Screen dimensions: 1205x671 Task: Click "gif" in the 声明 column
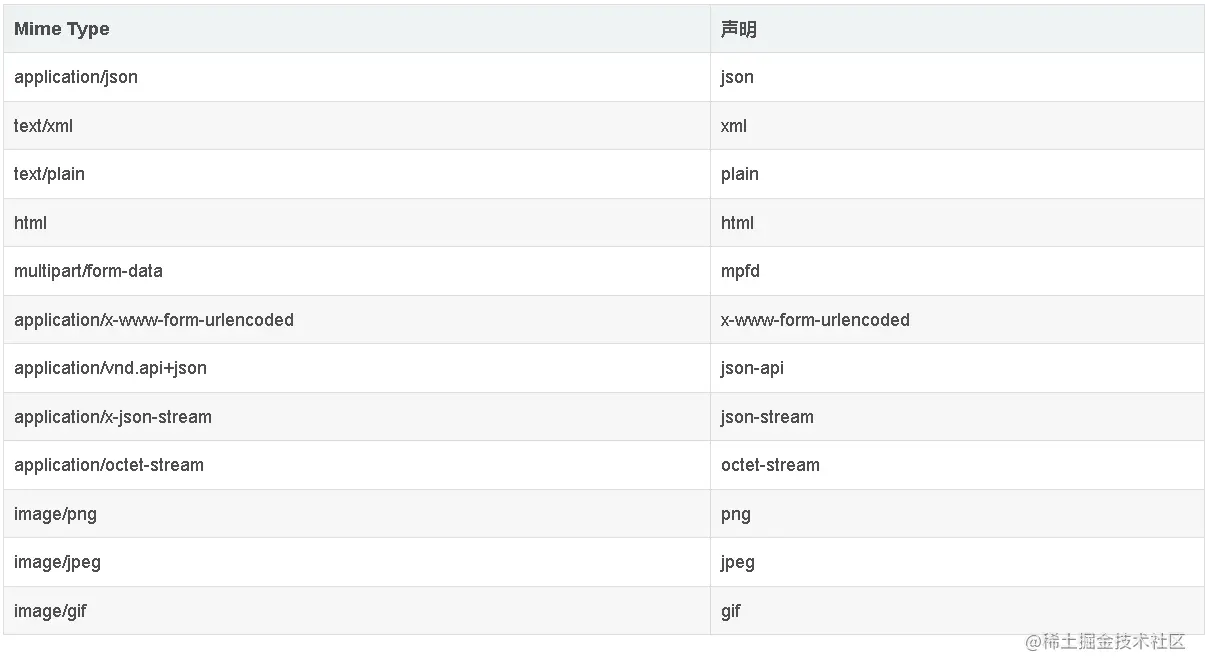coord(731,611)
